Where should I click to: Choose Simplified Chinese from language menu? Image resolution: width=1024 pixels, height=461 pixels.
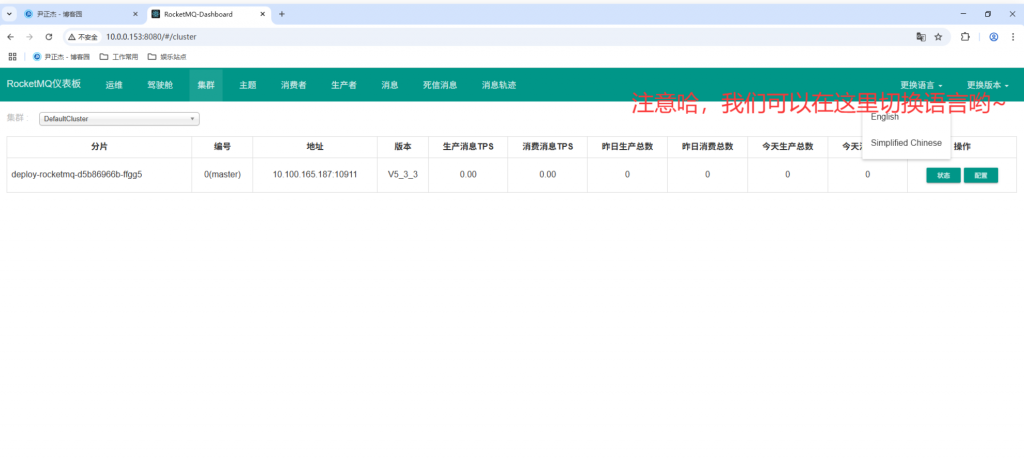click(x=906, y=142)
